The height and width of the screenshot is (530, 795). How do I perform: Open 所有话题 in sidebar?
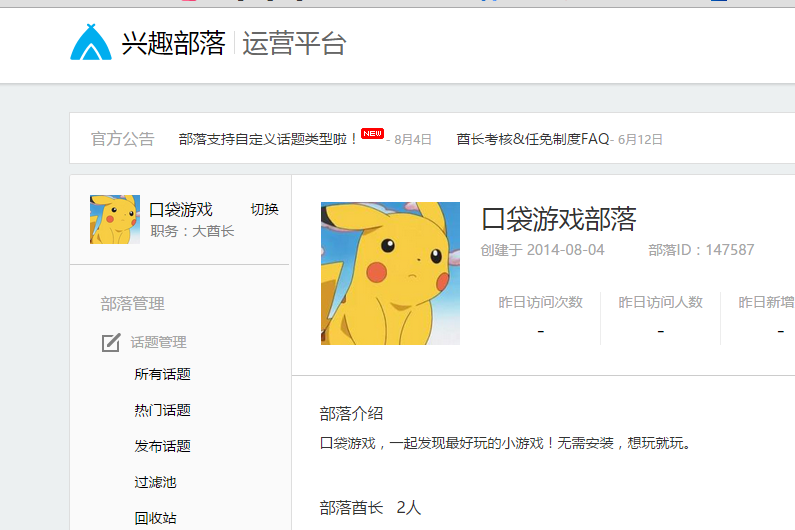pyautogui.click(x=162, y=374)
